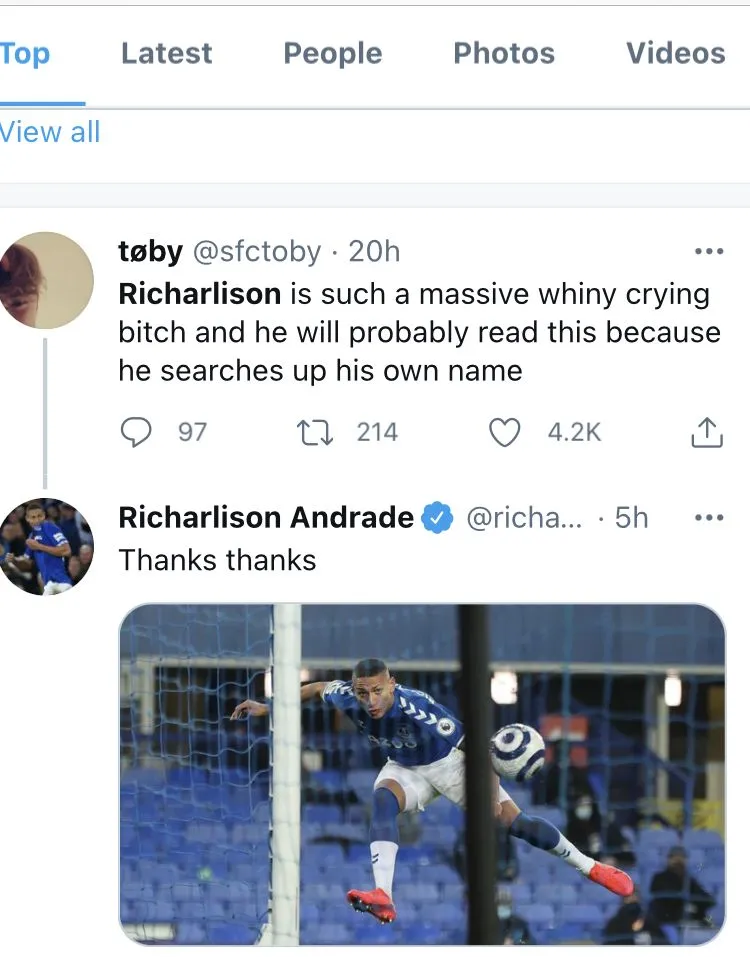Image resolution: width=750 pixels, height=957 pixels.
Task: Switch to the Top tab
Action: coord(25,53)
